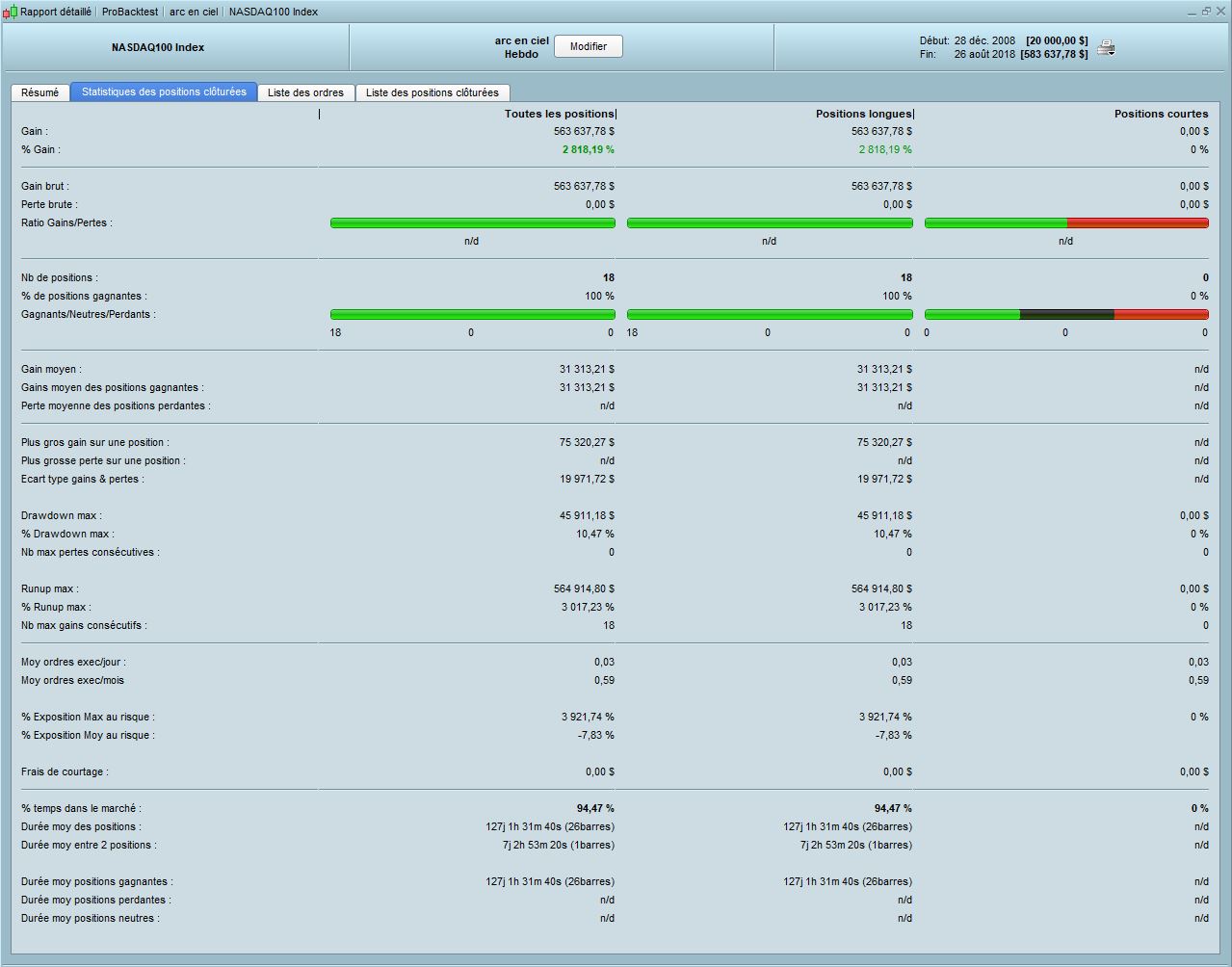The image size is (1232, 967).
Task: Click the Modifier button
Action: tap(589, 46)
